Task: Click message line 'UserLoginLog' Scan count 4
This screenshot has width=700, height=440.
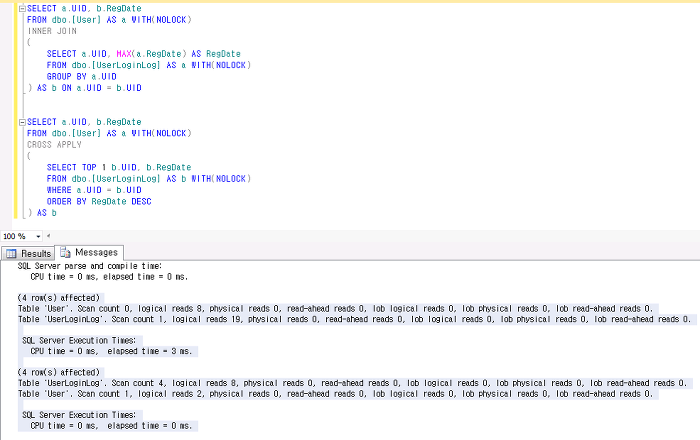Action: (x=352, y=383)
